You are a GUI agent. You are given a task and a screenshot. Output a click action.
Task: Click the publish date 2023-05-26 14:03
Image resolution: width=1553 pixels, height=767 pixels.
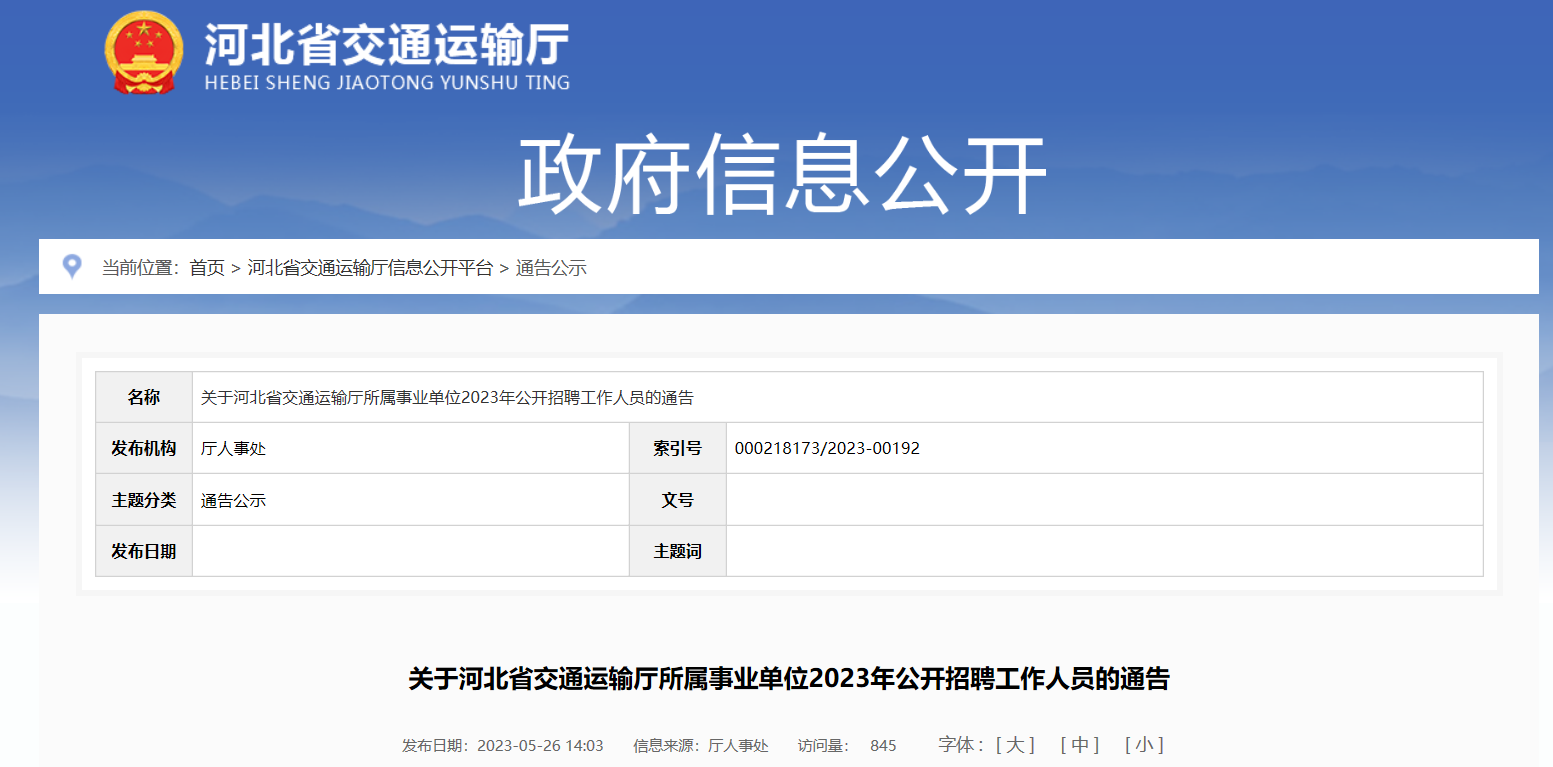click(540, 746)
